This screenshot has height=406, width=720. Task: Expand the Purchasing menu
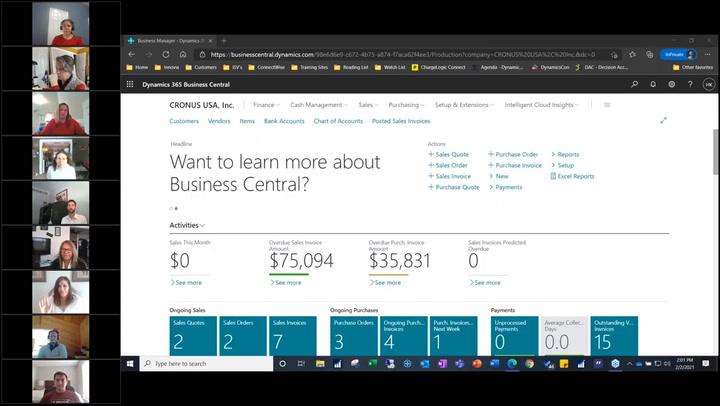[406, 105]
